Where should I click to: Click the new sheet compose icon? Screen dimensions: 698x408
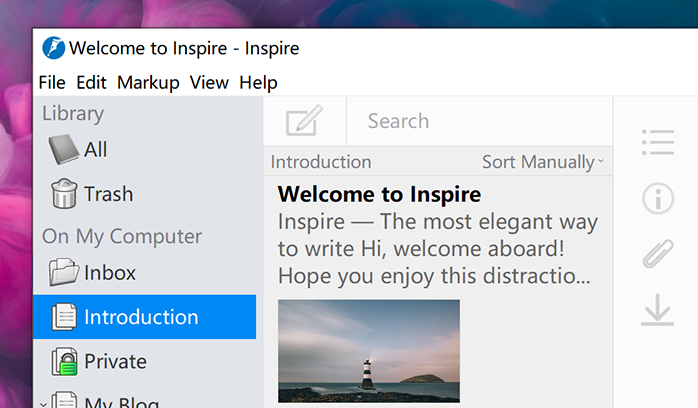[x=304, y=121]
